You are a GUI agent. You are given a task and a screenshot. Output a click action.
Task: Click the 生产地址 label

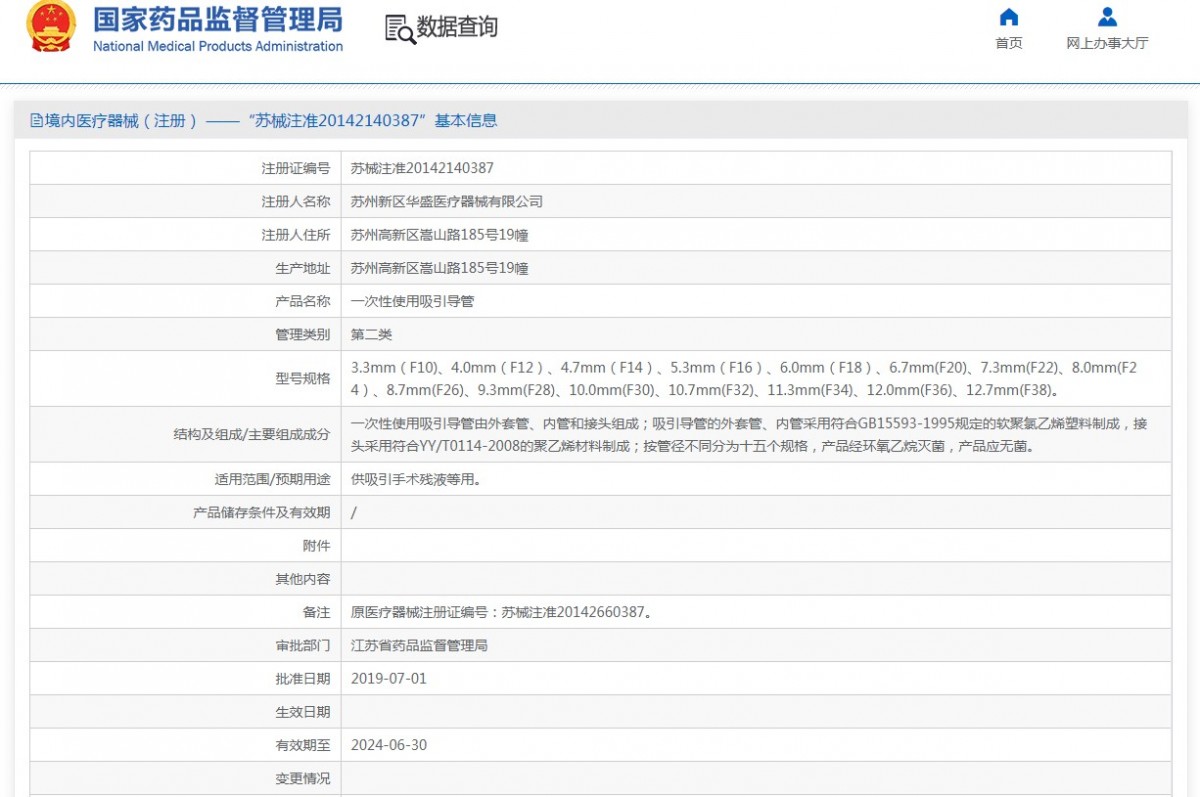click(303, 268)
